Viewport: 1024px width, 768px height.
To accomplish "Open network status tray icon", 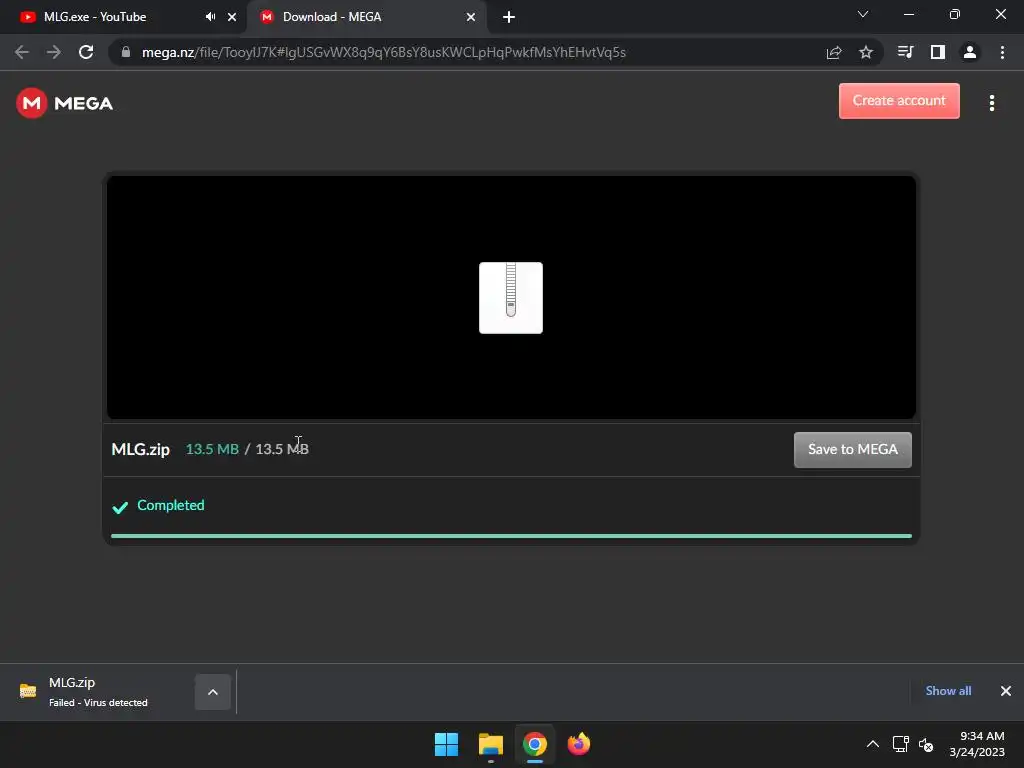I will pos(901,744).
